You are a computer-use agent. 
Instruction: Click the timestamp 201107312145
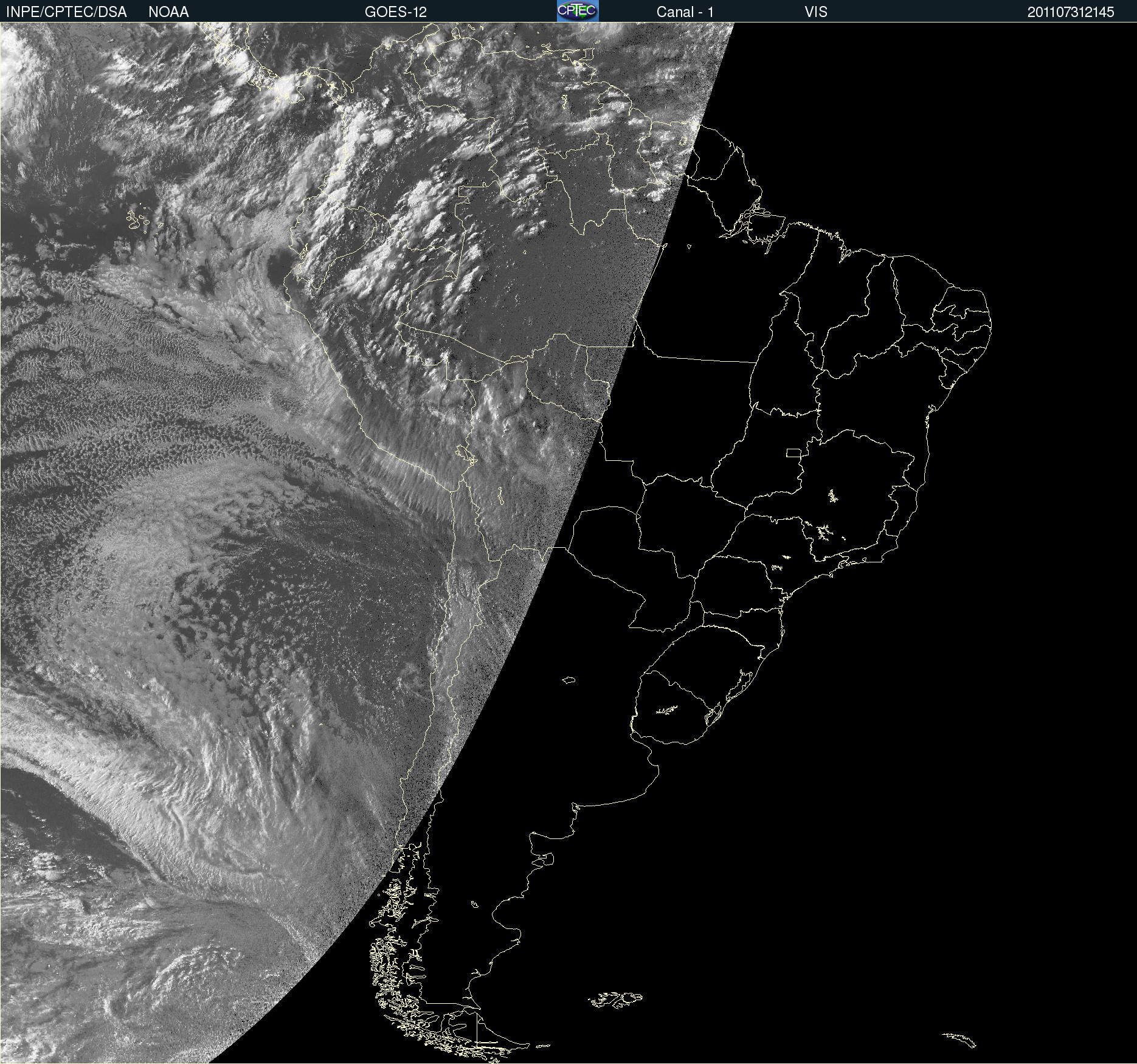point(1071,12)
